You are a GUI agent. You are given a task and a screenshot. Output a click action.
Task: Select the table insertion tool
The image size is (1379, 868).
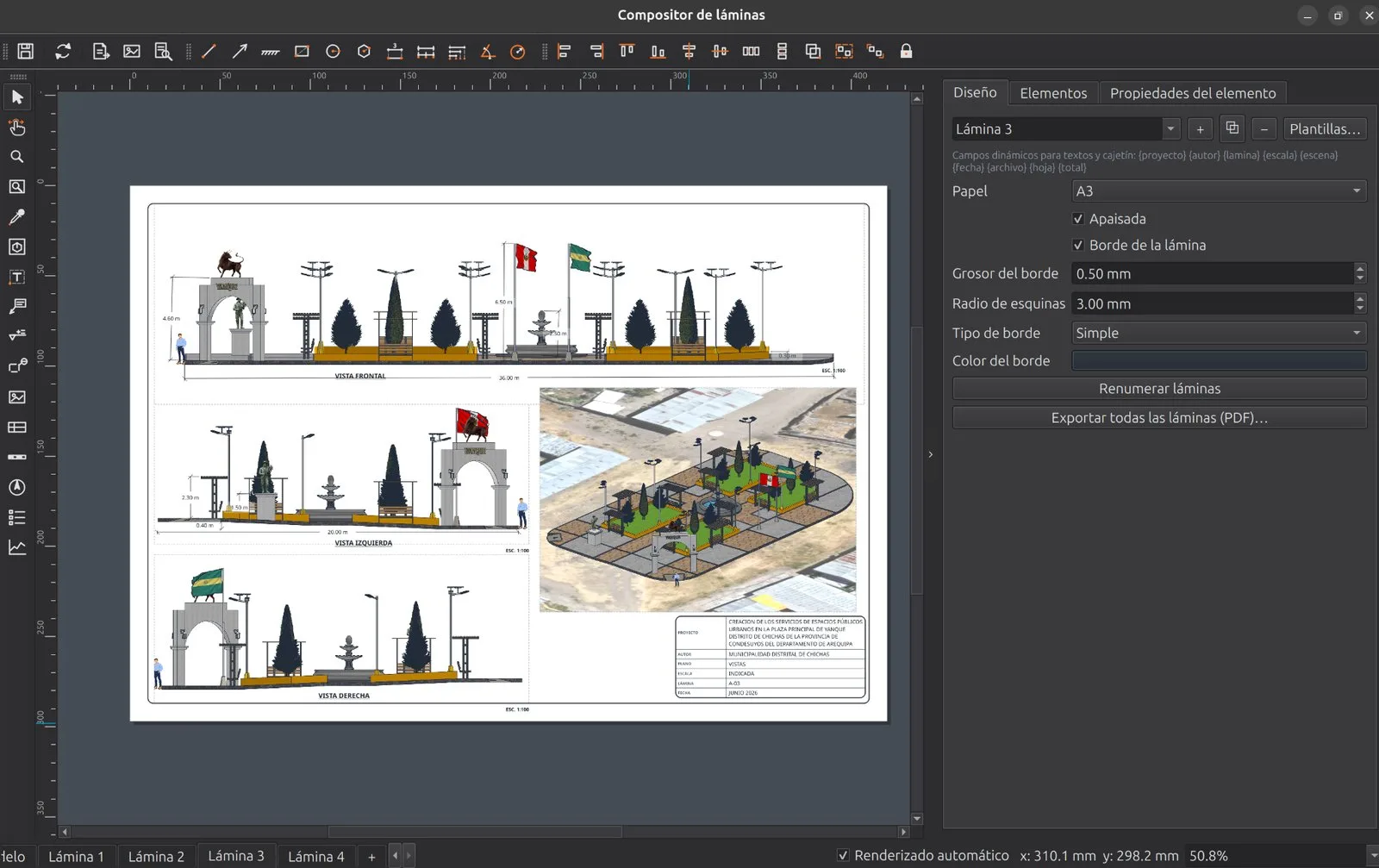pyautogui.click(x=17, y=428)
